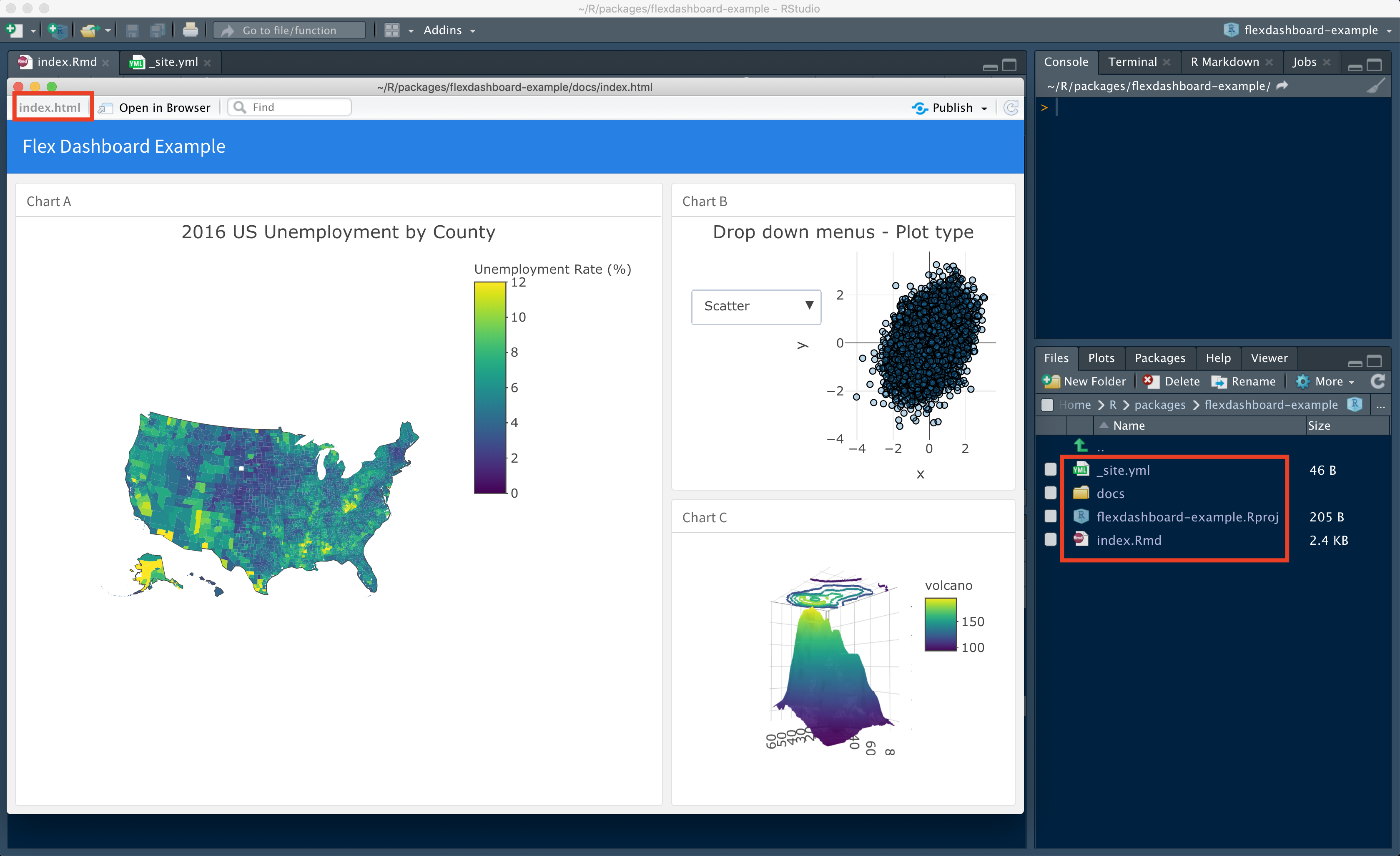Click Open in Browser button

155,107
